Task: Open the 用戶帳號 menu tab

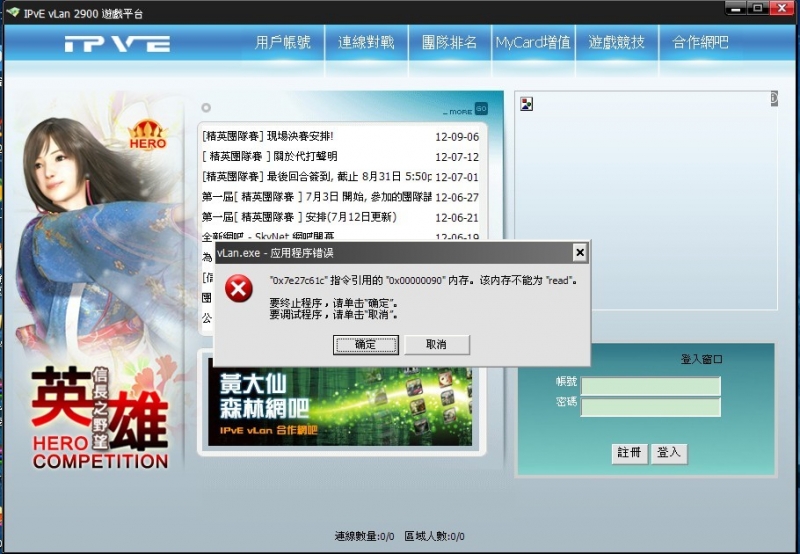Action: point(283,42)
